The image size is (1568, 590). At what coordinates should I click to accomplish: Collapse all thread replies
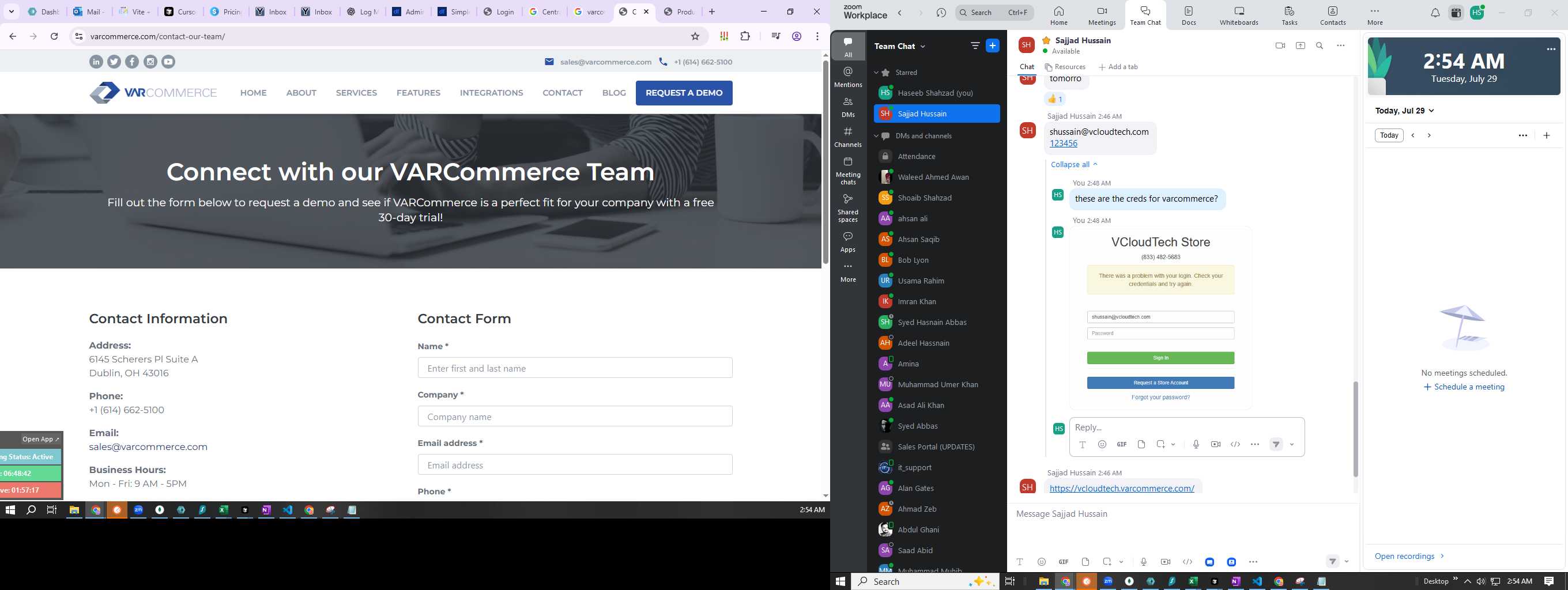[1075, 164]
